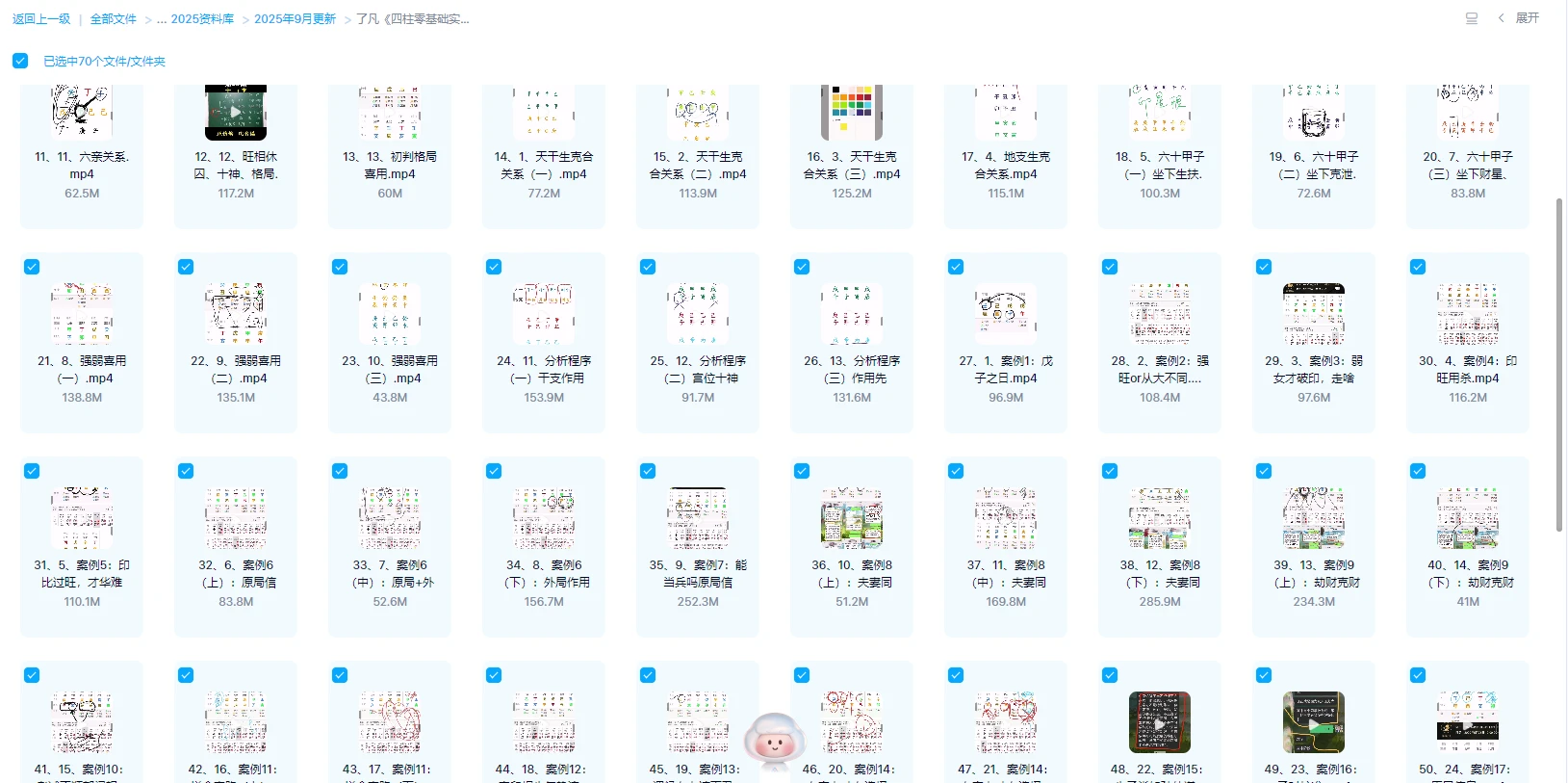Open the floating mascot assistant icon

point(774,742)
